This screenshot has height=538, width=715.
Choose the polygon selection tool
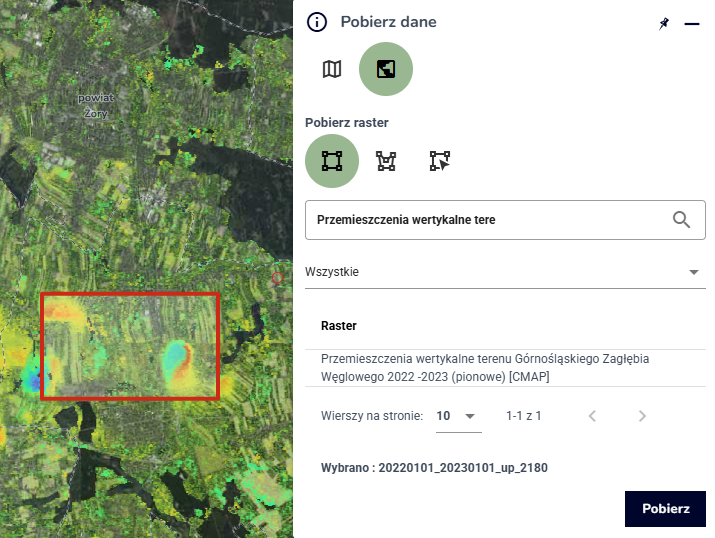coord(386,161)
